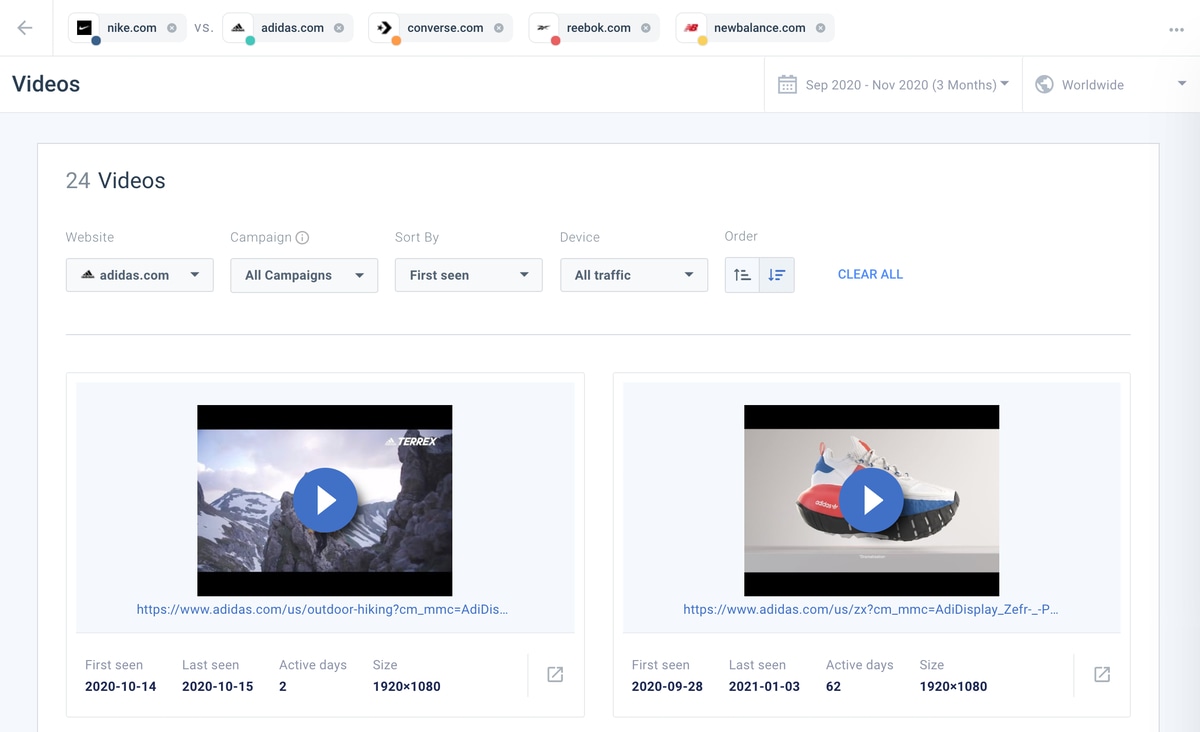
Task: Play the ZX sneaker video
Action: click(x=872, y=500)
